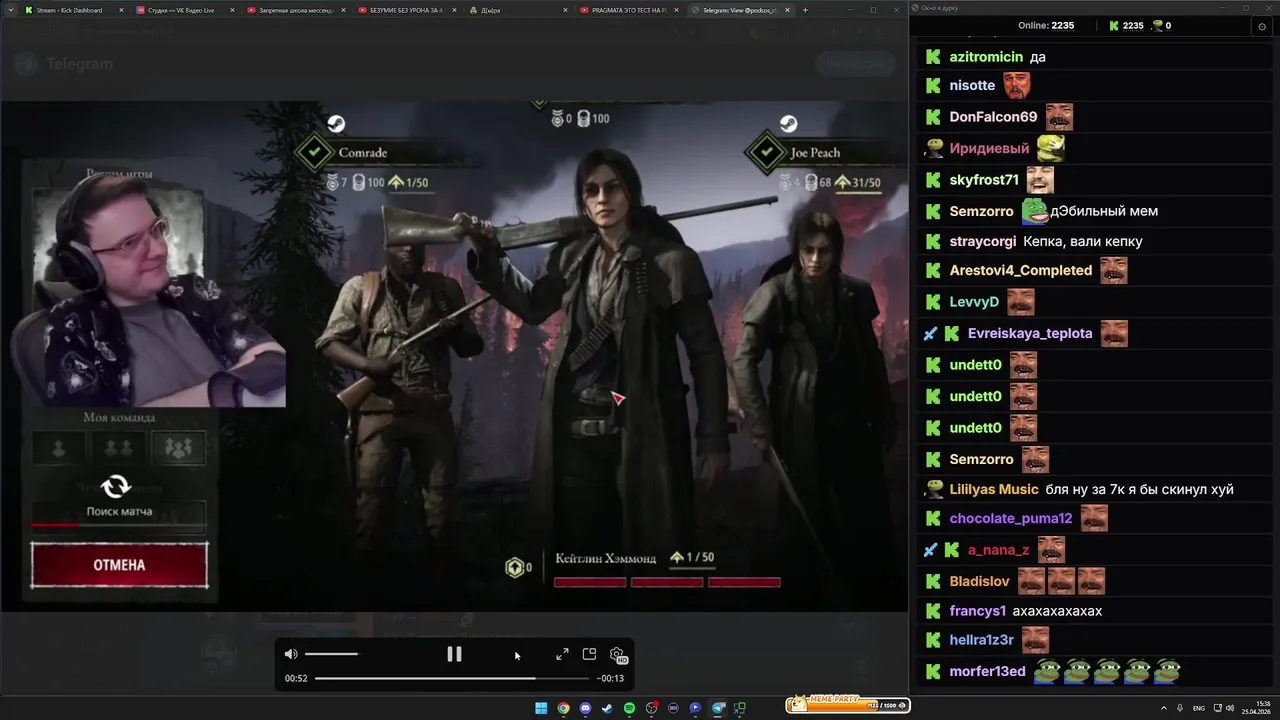The height and width of the screenshot is (720, 1280).
Task: Pause the Telegram video playback
Action: pyautogui.click(x=454, y=654)
